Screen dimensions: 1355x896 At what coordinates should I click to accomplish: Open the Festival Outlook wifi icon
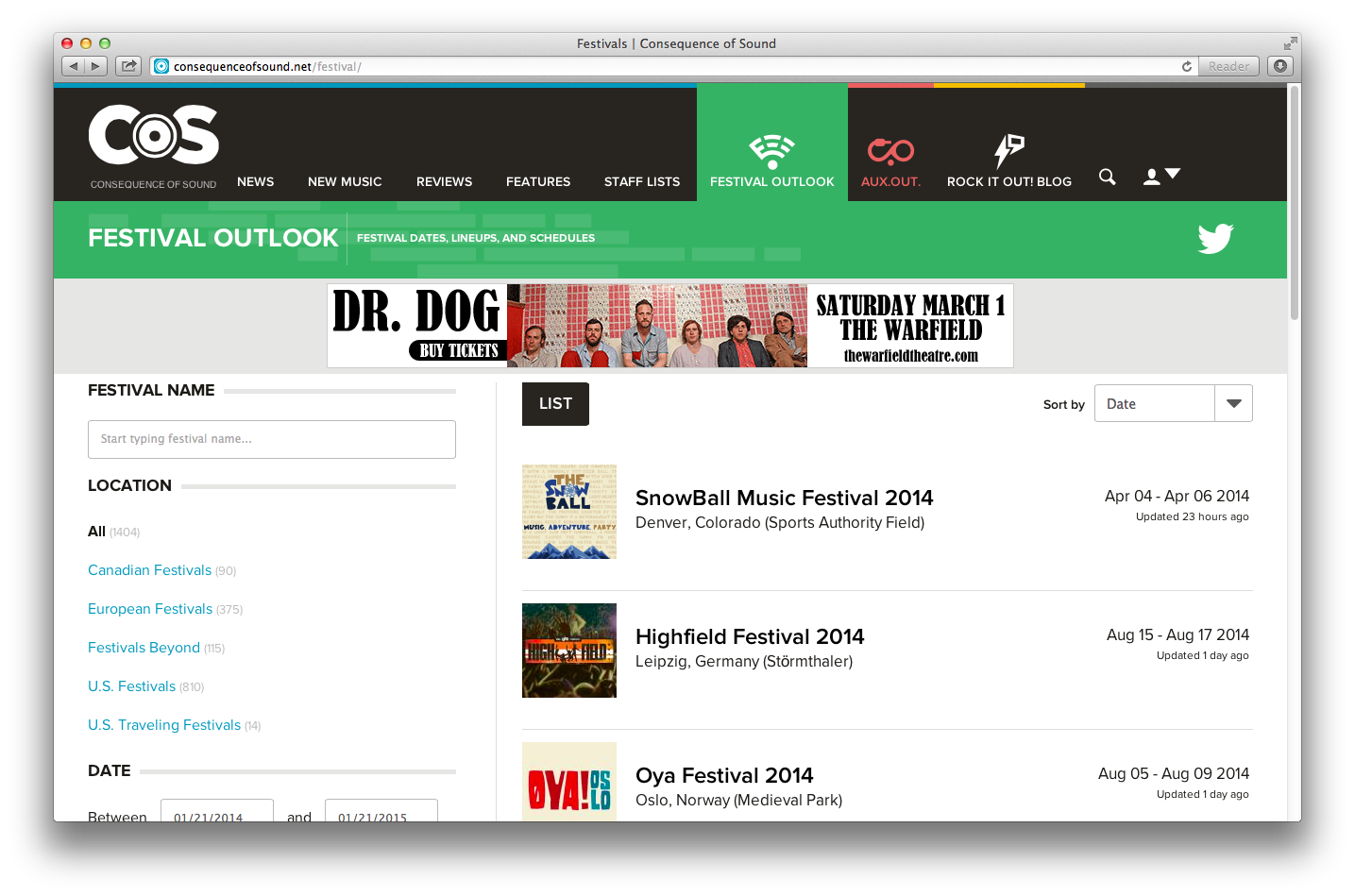point(771,151)
